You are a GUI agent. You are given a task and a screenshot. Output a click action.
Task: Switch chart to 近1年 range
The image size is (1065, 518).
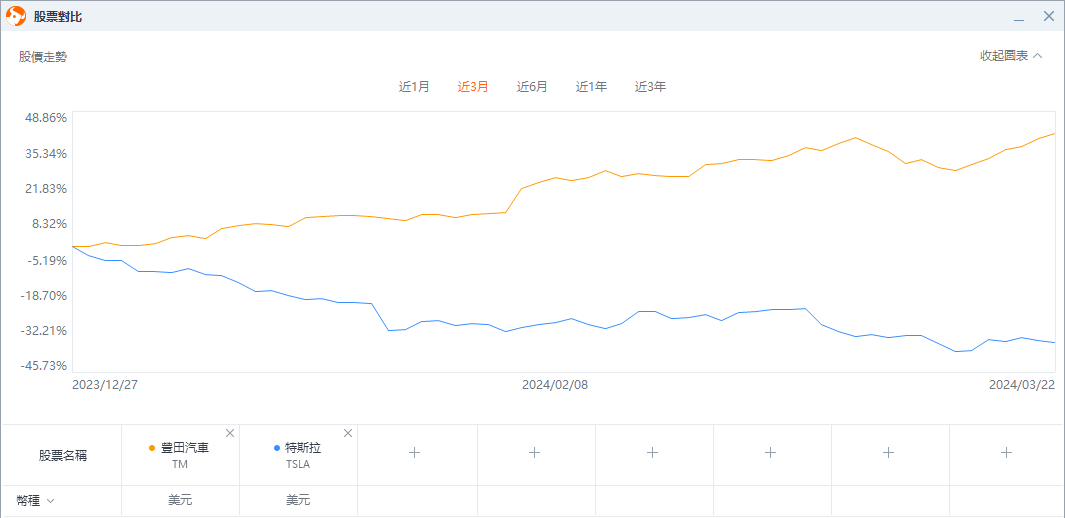[x=591, y=87]
